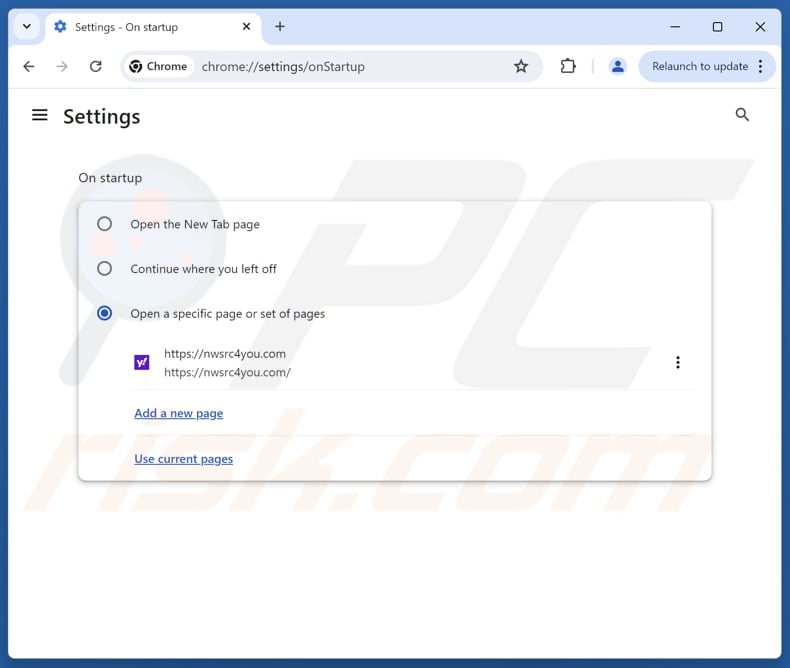Open a new tab with plus button
790x668 pixels.
[x=280, y=26]
